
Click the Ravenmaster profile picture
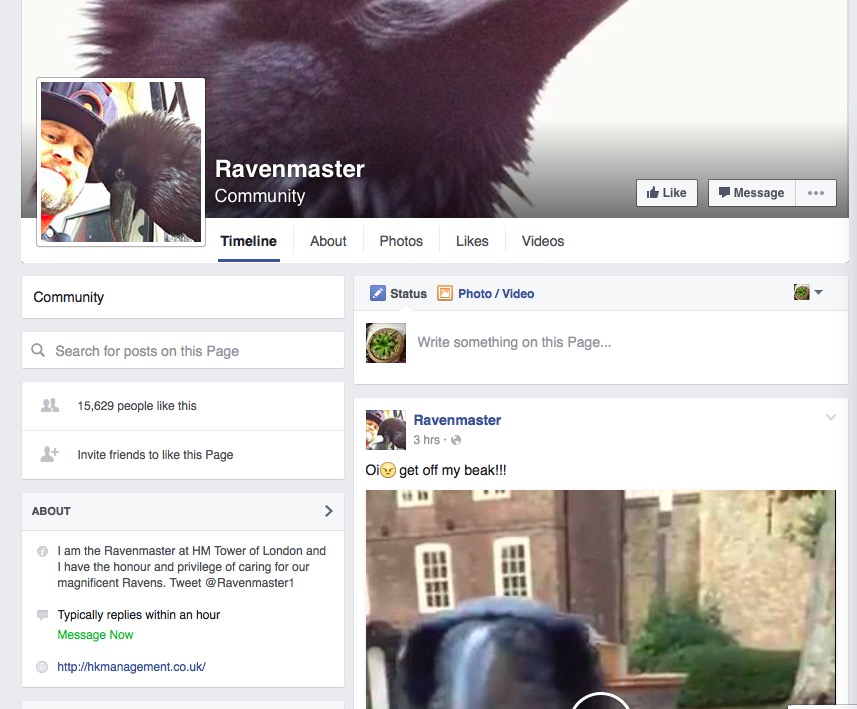pyautogui.click(x=121, y=162)
